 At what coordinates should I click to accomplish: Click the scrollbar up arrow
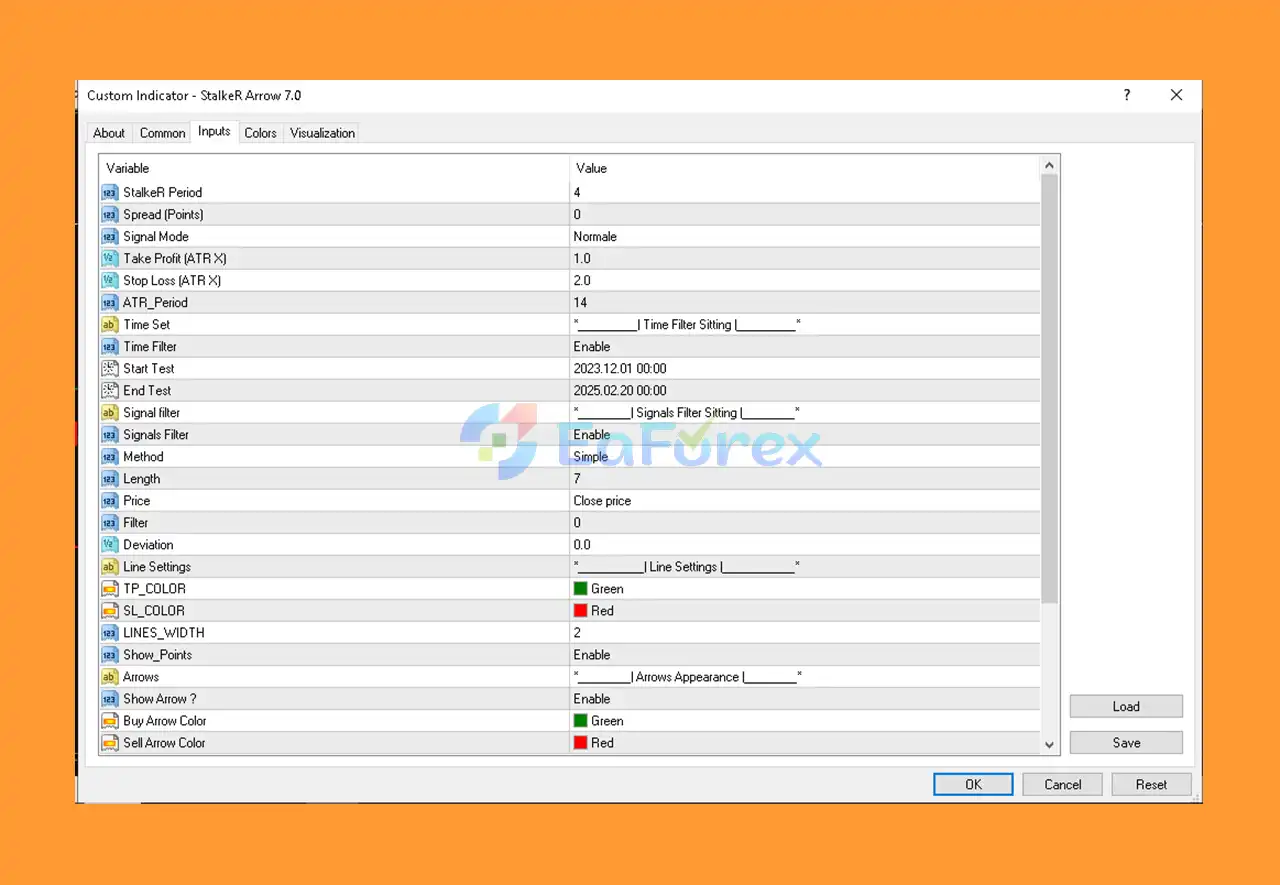pyautogui.click(x=1049, y=165)
